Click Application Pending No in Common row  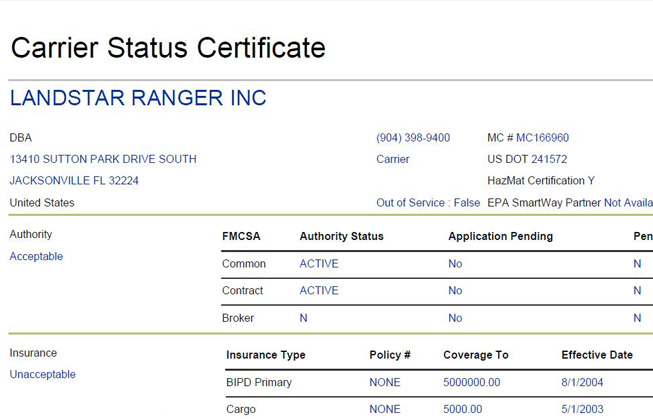(455, 264)
